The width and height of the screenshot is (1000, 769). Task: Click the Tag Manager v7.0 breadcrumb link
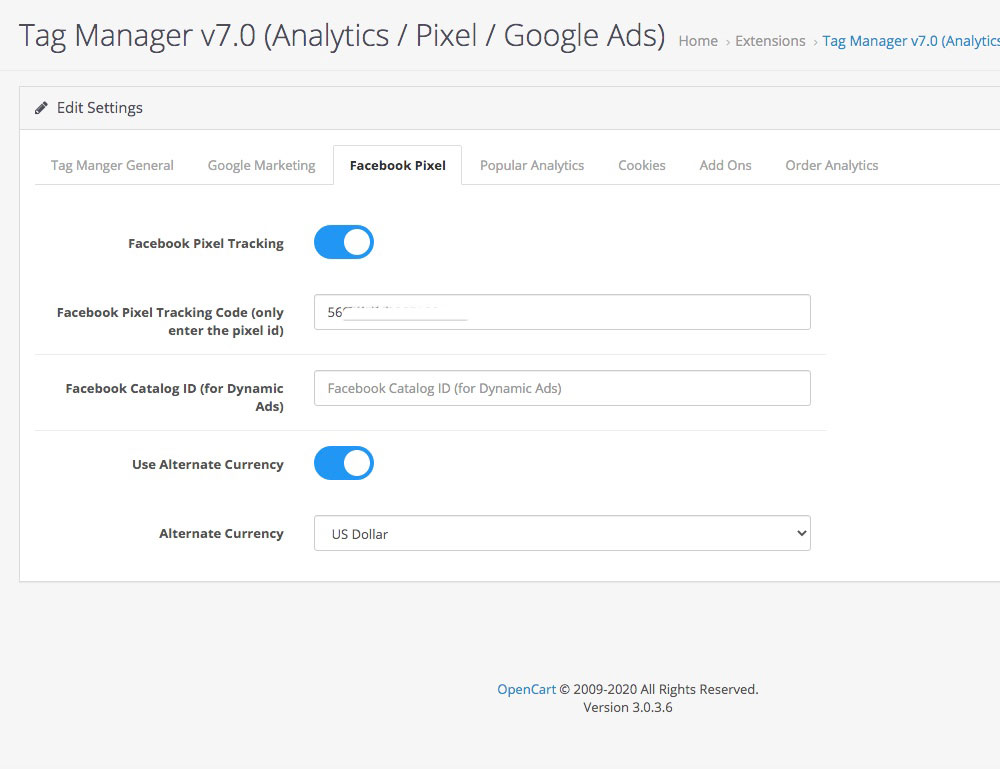pos(911,41)
